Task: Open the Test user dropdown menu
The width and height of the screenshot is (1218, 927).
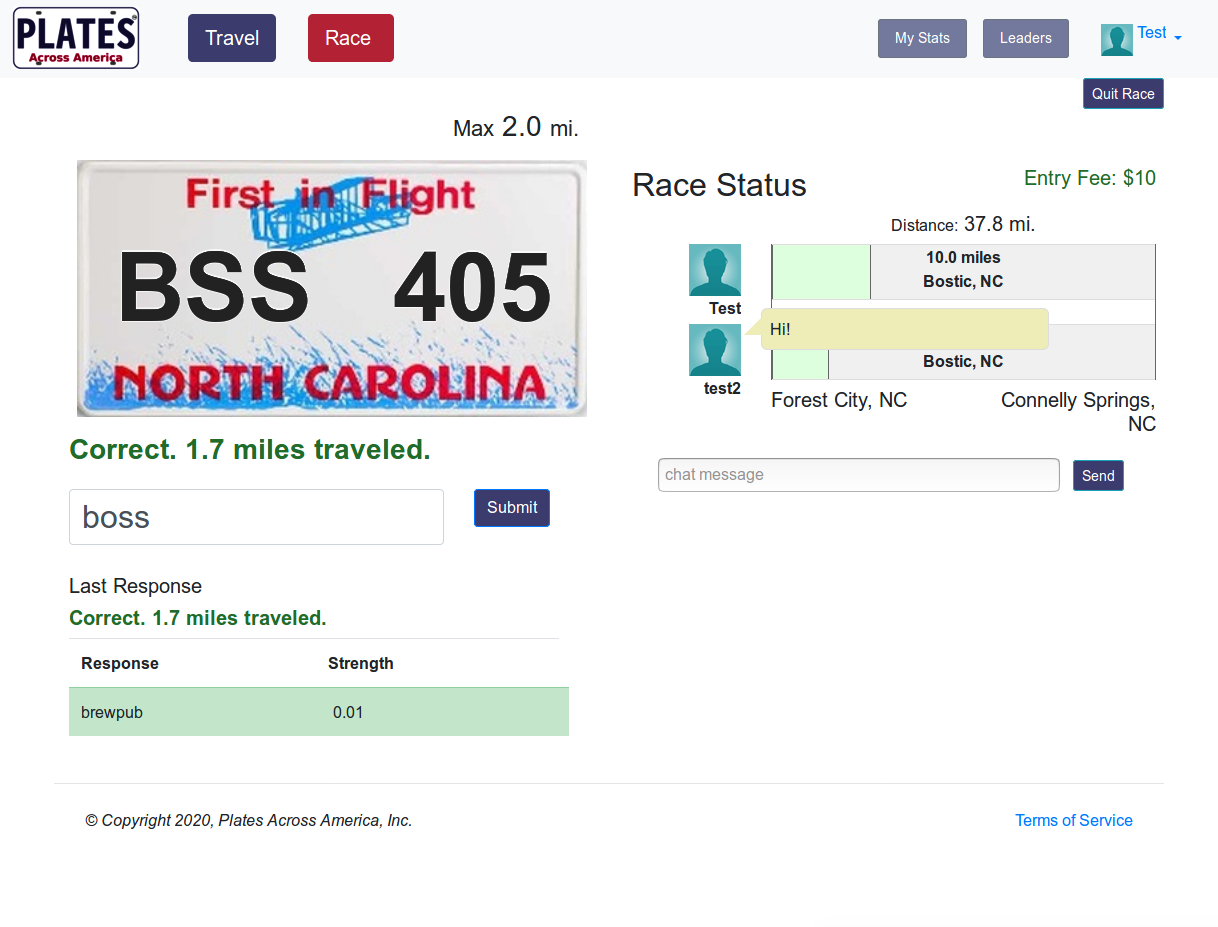Action: click(1159, 34)
